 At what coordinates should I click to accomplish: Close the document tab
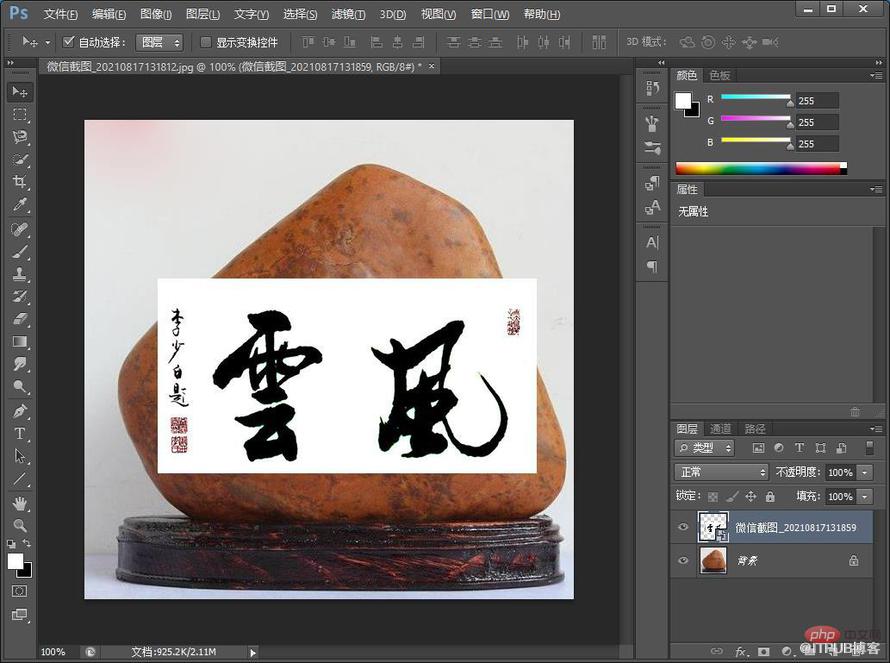(x=431, y=66)
